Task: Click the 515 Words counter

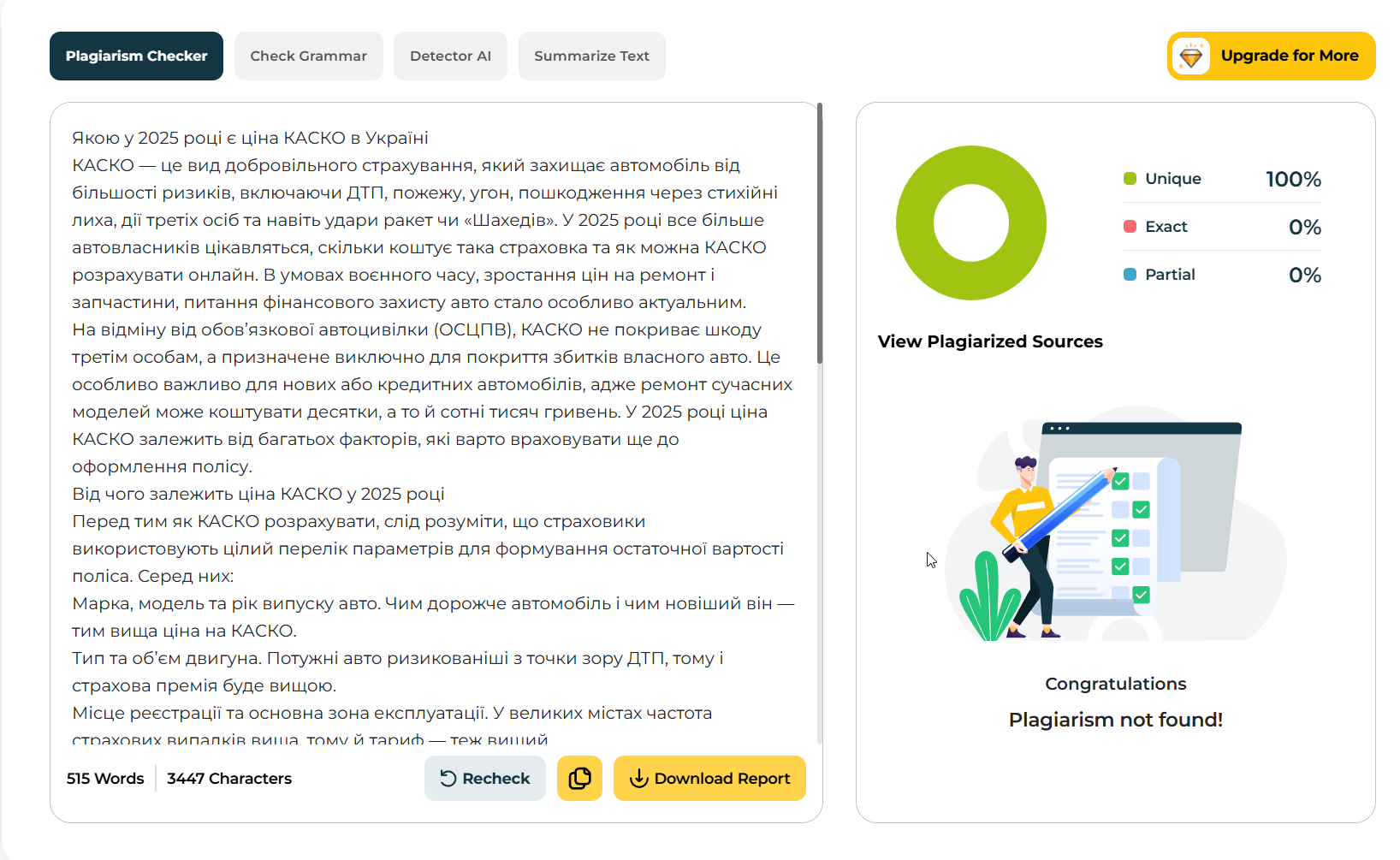Action: click(105, 778)
